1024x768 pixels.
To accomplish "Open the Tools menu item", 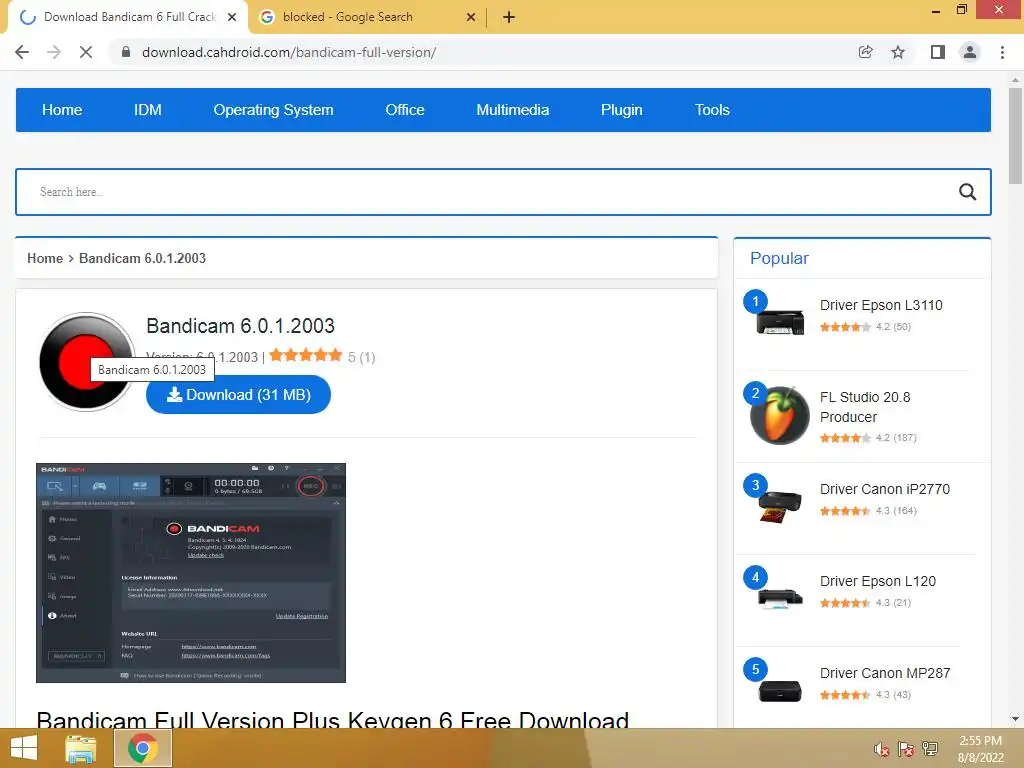I will coord(712,110).
